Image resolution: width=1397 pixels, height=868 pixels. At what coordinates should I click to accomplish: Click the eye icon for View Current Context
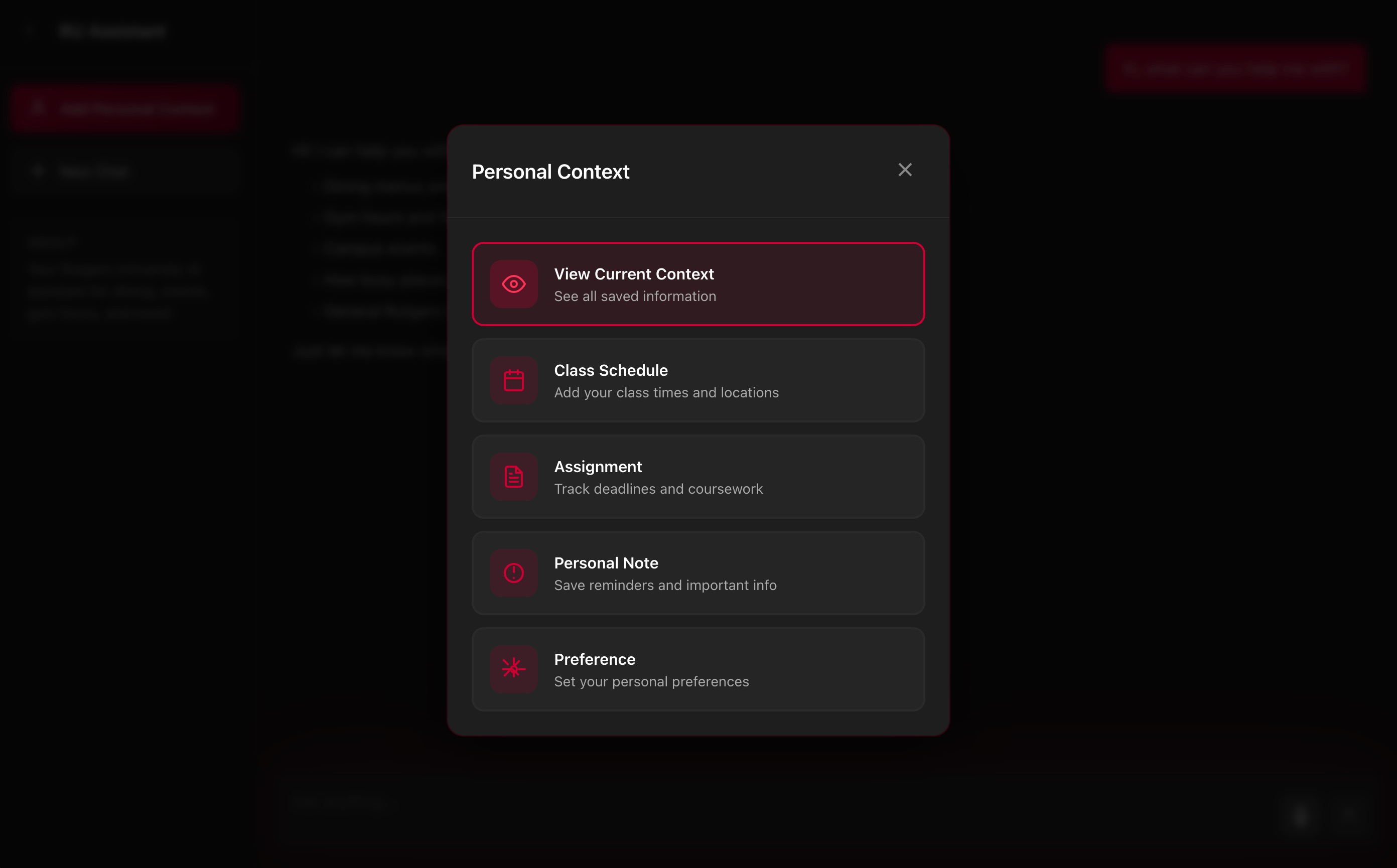(513, 284)
